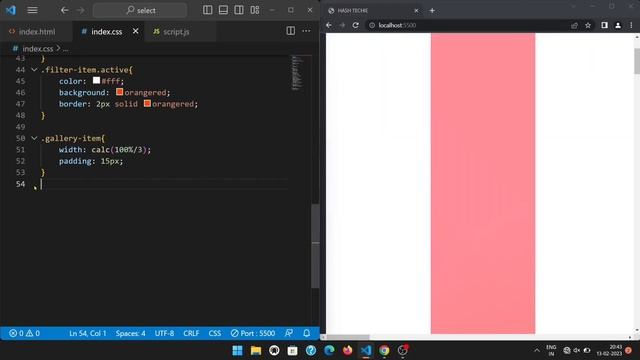Reload the localhost page
This screenshot has width=640, height=360.
[356, 25]
